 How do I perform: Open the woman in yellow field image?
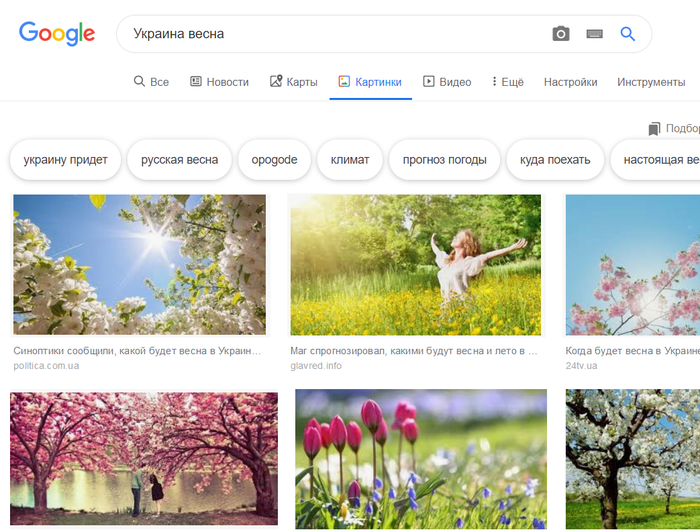point(415,265)
